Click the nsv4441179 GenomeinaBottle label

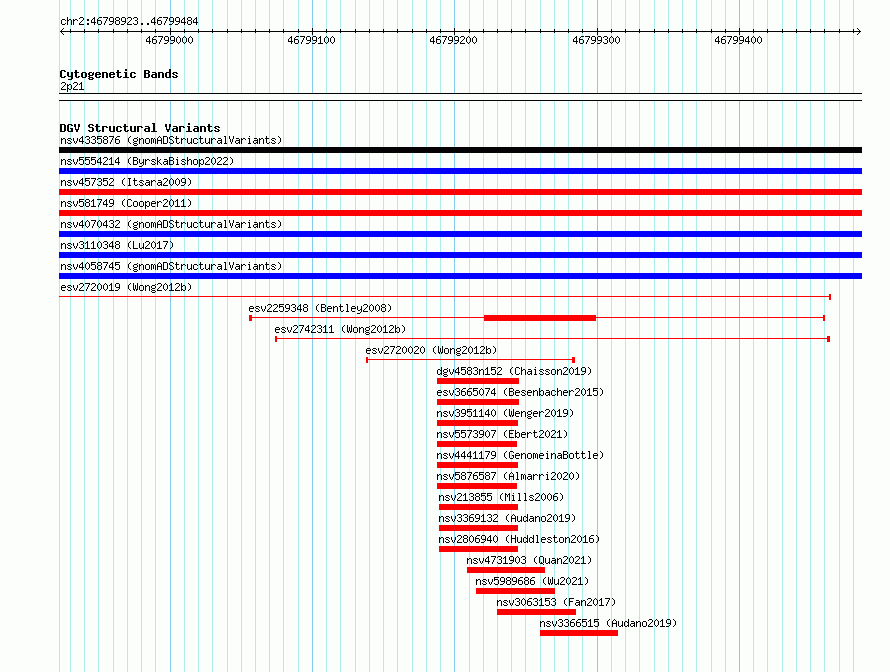tap(520, 455)
